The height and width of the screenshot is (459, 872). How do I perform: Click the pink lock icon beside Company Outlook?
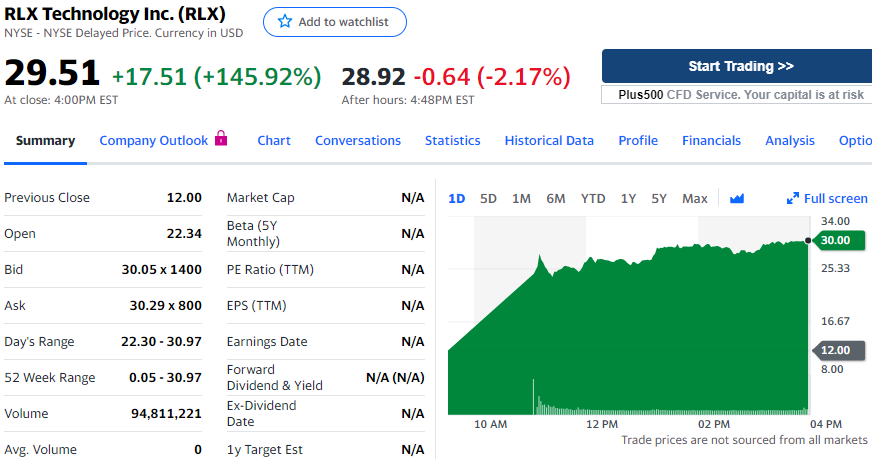tap(221, 139)
